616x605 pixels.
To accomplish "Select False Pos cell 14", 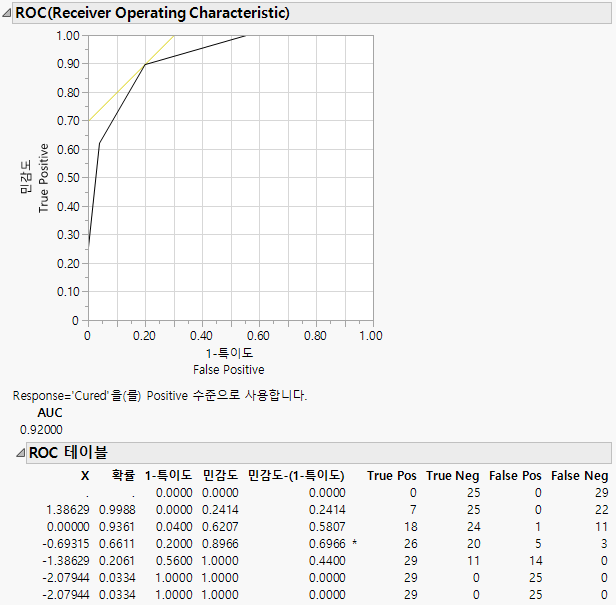I will [x=536, y=561].
